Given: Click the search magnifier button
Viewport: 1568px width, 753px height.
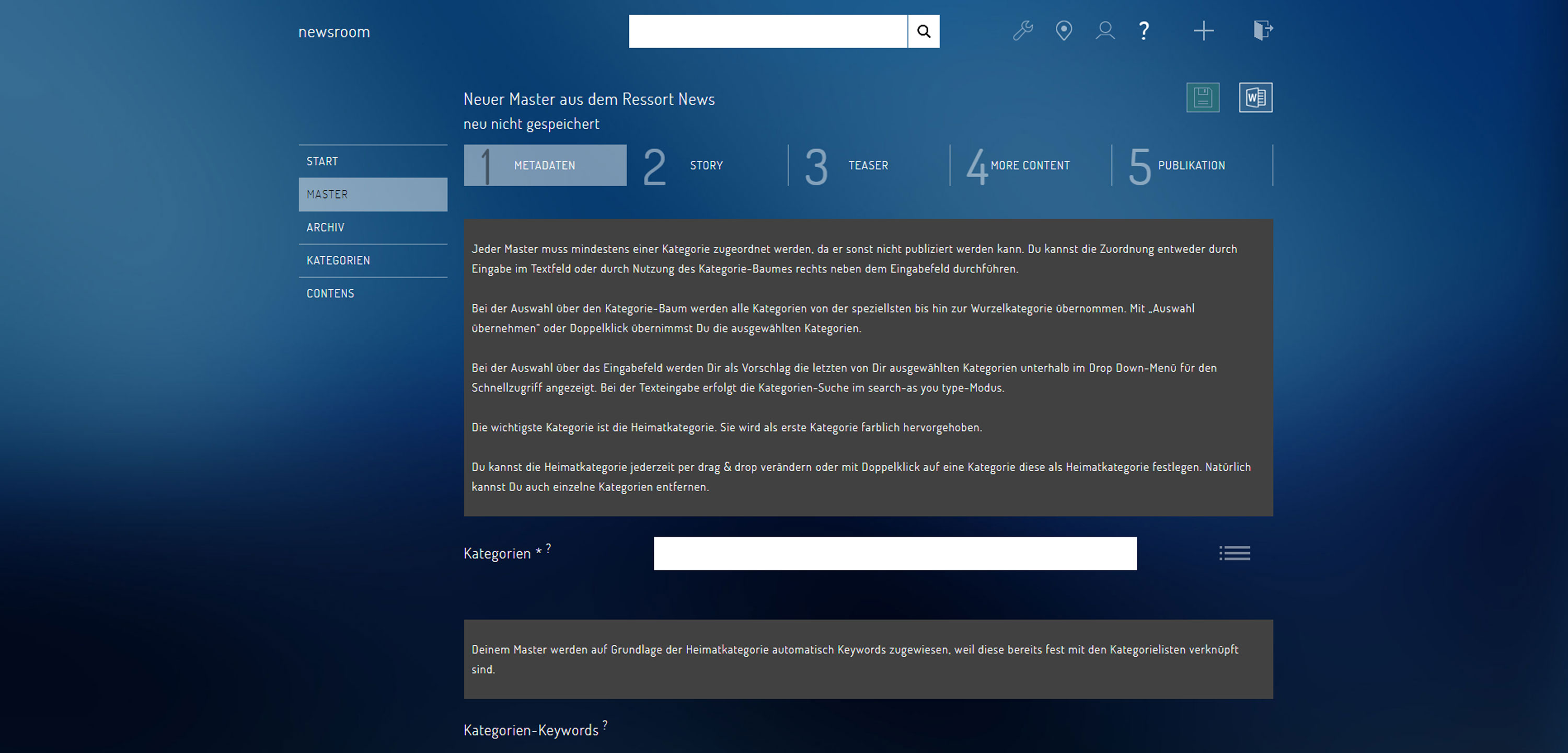Looking at the screenshot, I should tap(924, 31).
